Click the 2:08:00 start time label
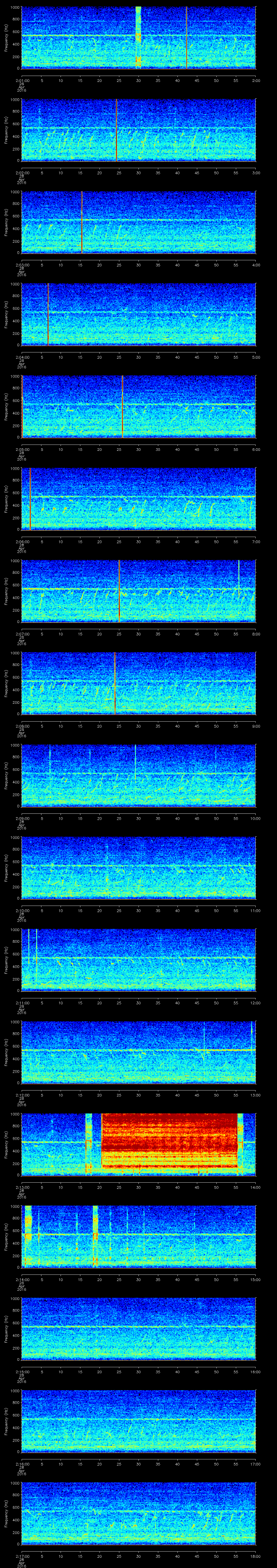This screenshot has width=277, height=1568. 22,726
